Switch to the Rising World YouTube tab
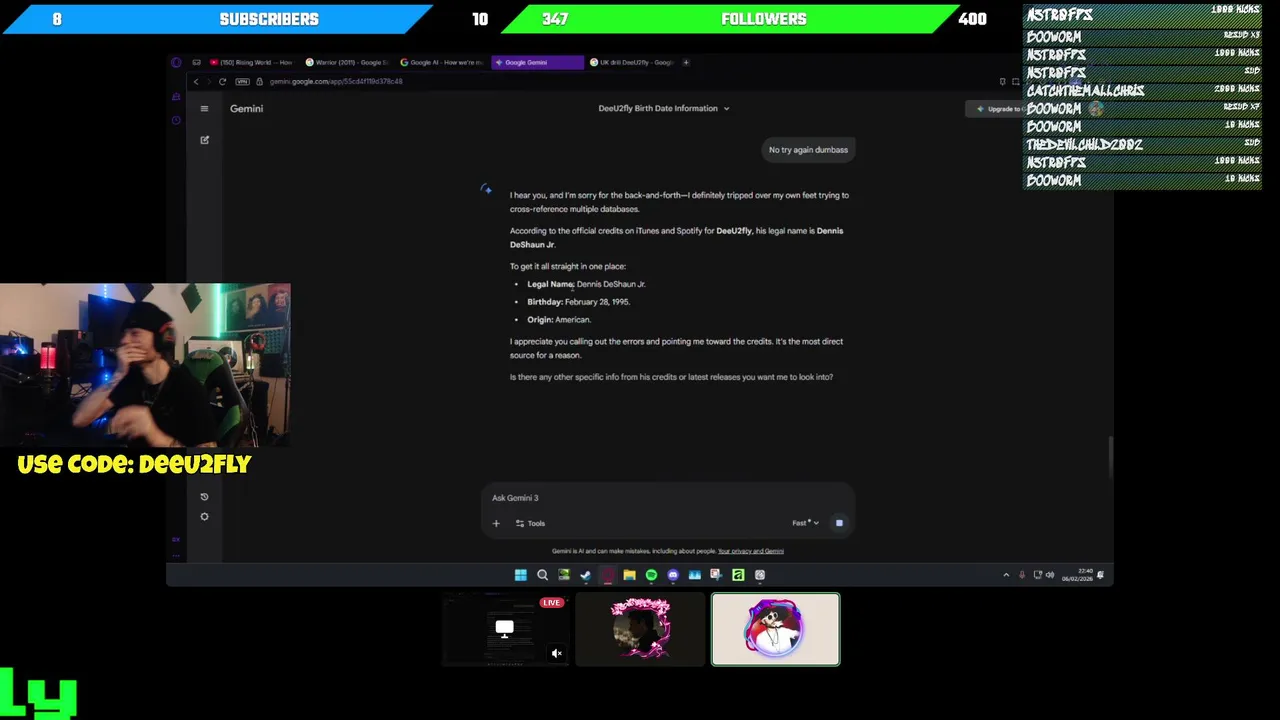The image size is (1280, 720). click(x=250, y=62)
